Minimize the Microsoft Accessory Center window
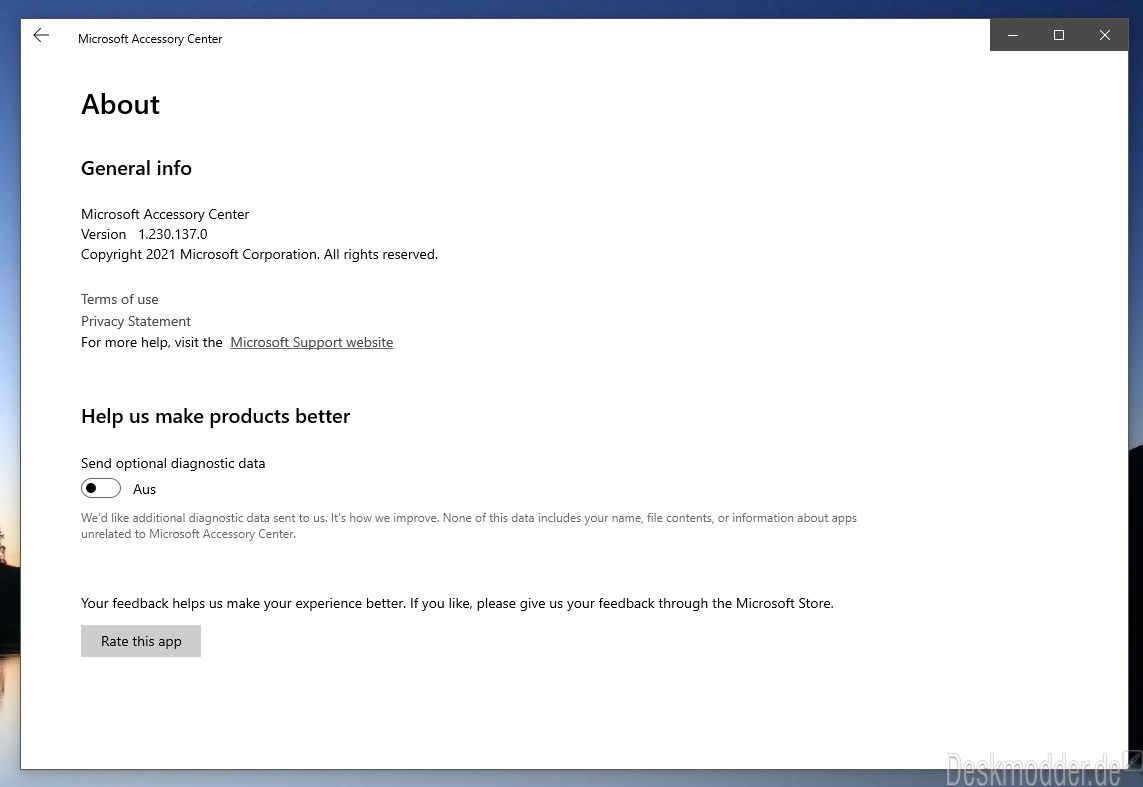The width and height of the screenshot is (1143, 787). click(1013, 36)
